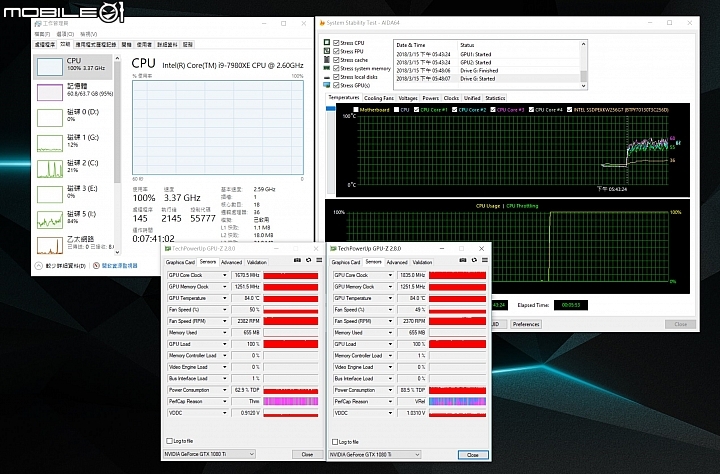The height and width of the screenshot is (474, 720).
Task: Open PerfCap Reason dropdown in left GPU-Z
Action: (225, 401)
